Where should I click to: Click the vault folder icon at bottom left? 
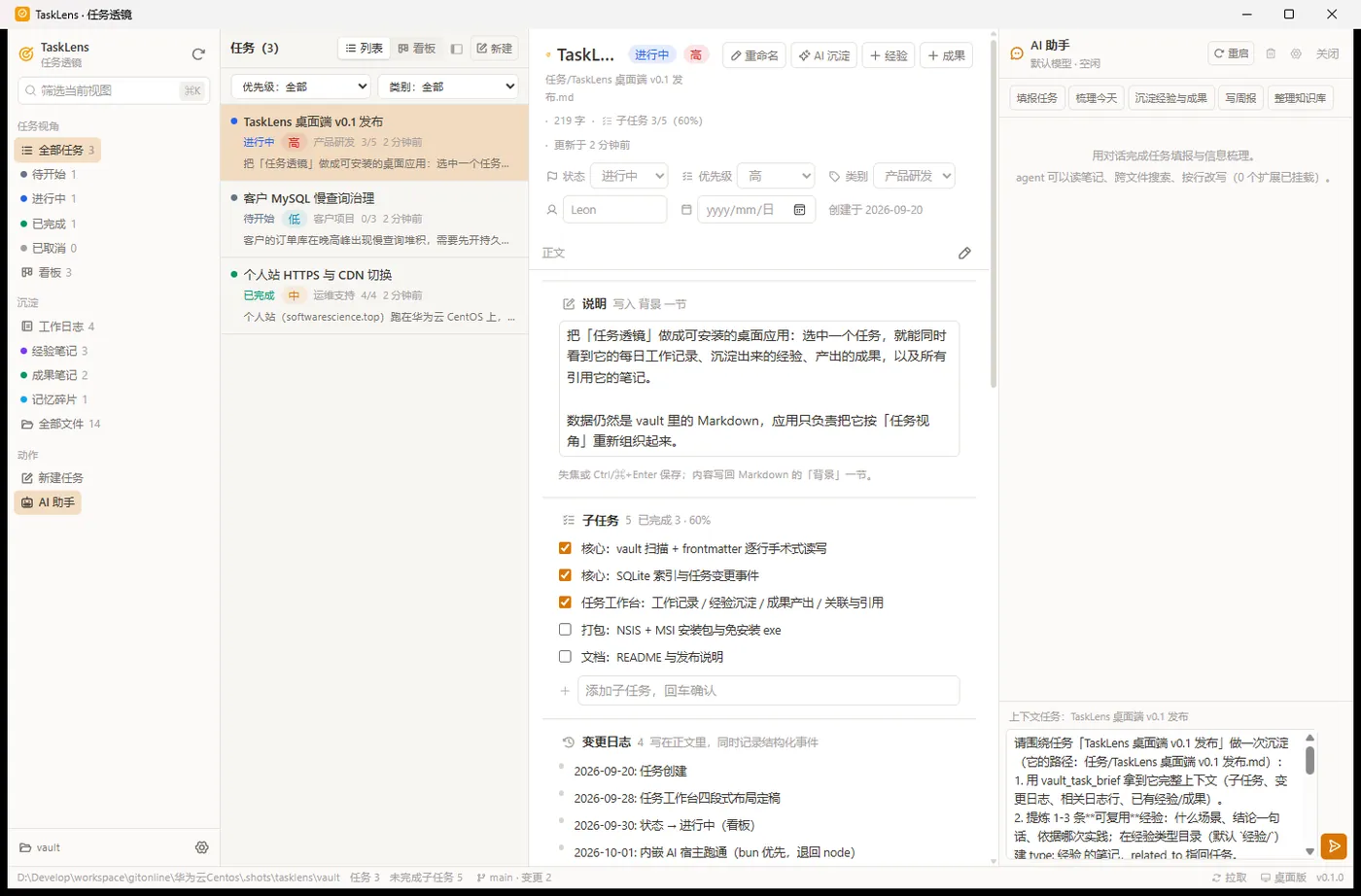(x=26, y=847)
